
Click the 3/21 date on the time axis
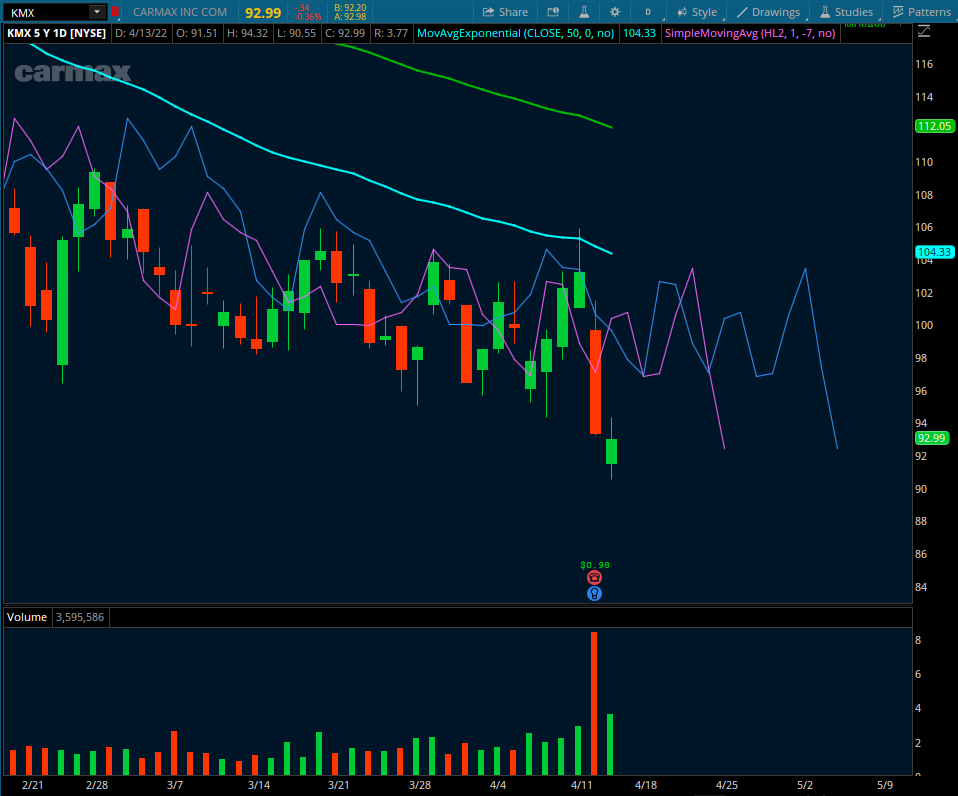tap(338, 785)
